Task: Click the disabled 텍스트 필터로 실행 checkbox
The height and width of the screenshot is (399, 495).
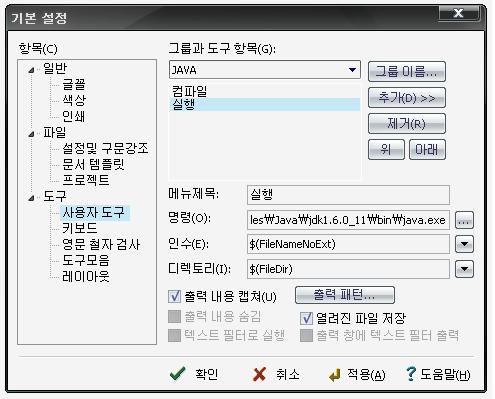Action: click(174, 335)
